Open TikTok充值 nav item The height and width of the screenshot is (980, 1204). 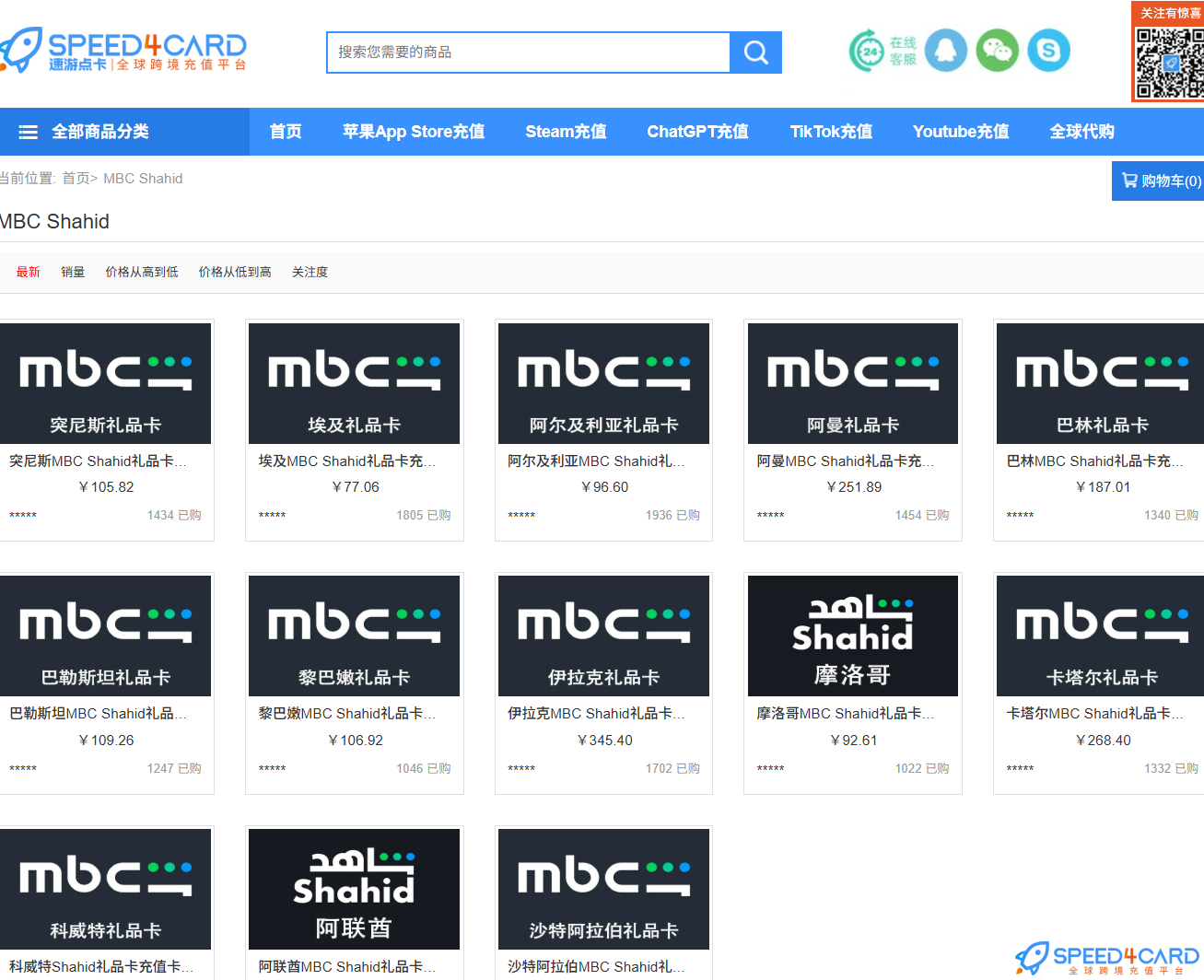831,132
